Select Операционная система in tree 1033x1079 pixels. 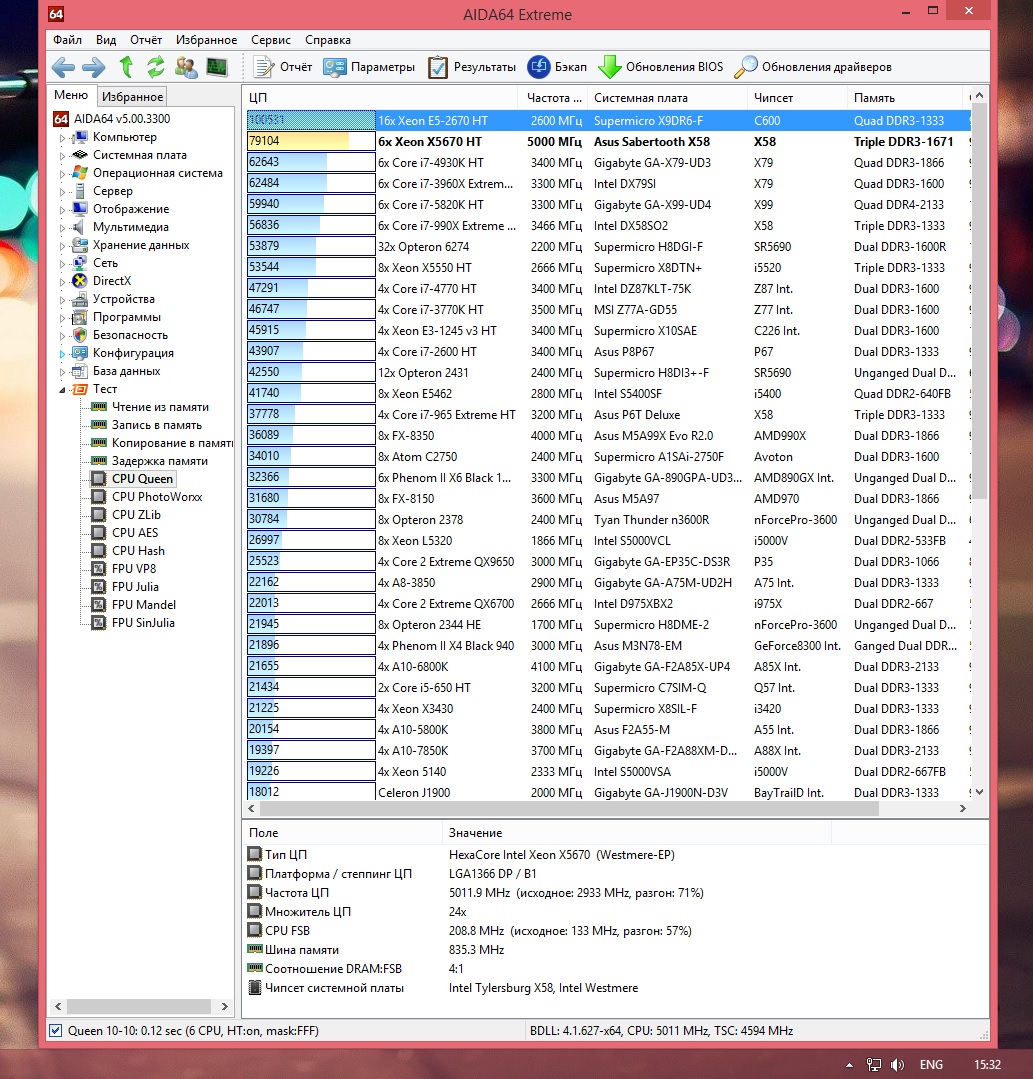coord(158,173)
